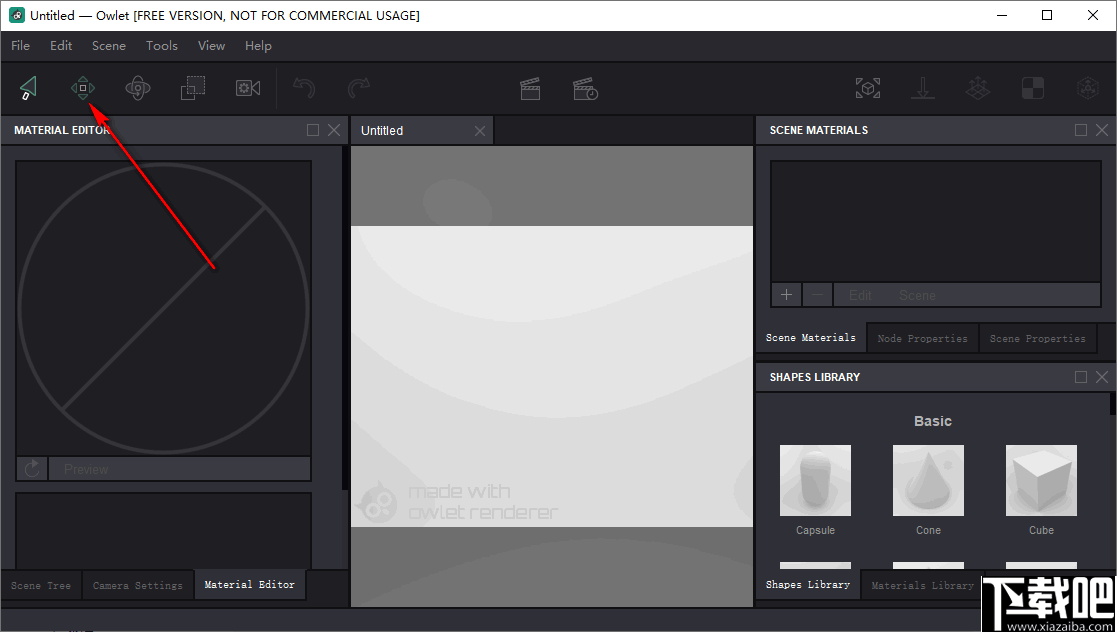Select the Cone shape thumbnail
The width and height of the screenshot is (1117, 632).
(x=928, y=480)
